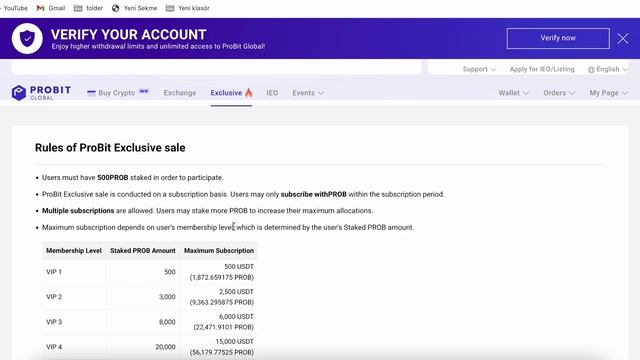Click the Buy Crypto card icon

click(x=91, y=93)
